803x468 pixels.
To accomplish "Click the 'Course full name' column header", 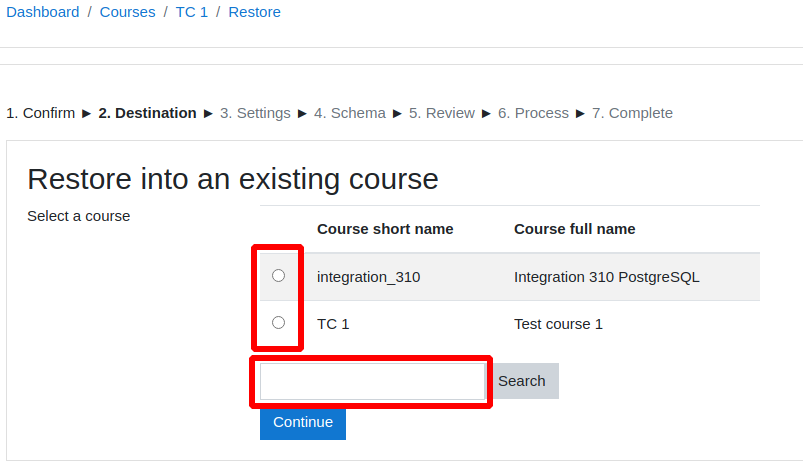I will 575,229.
